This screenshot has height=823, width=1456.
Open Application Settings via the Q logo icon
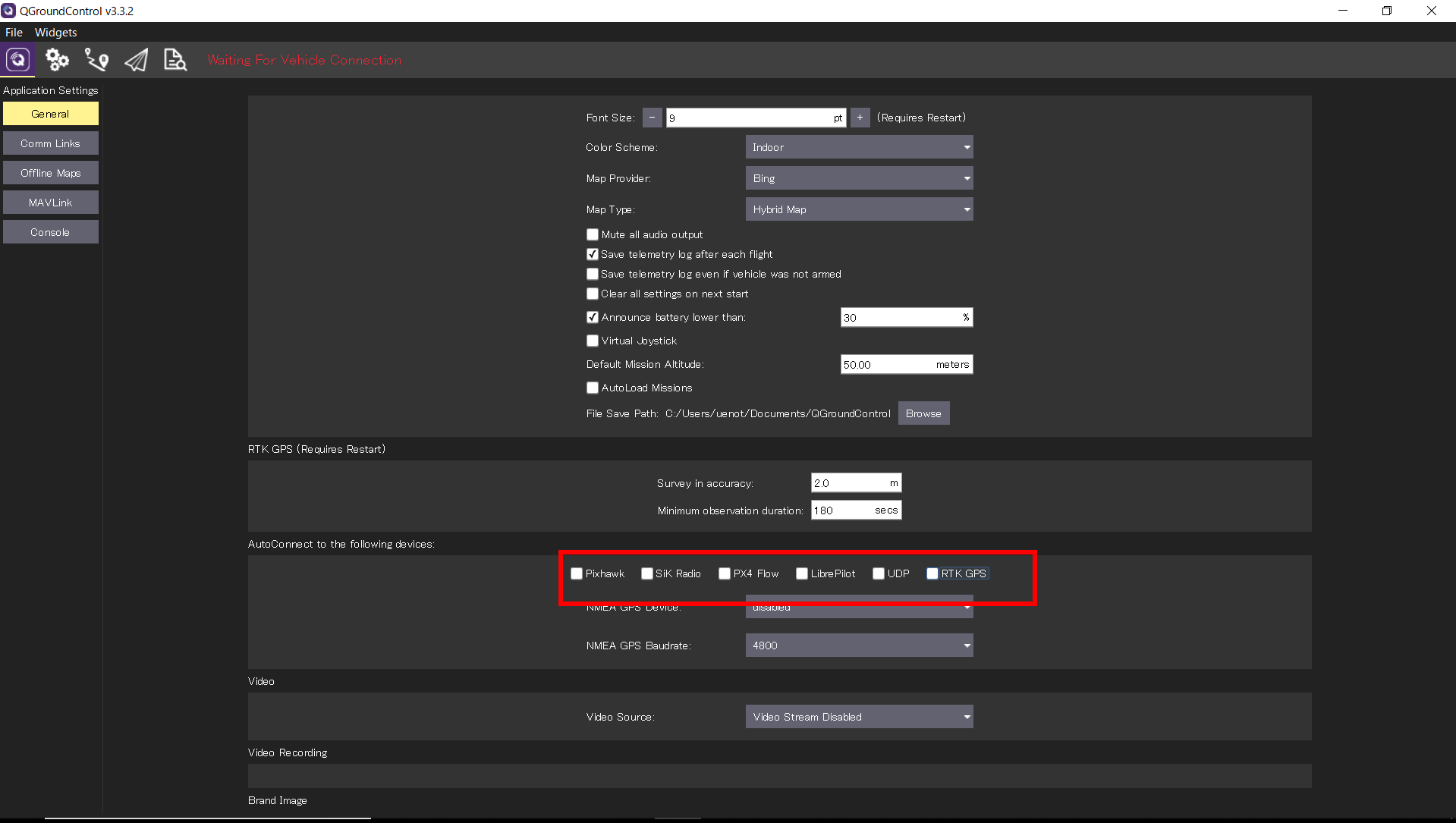click(x=17, y=59)
